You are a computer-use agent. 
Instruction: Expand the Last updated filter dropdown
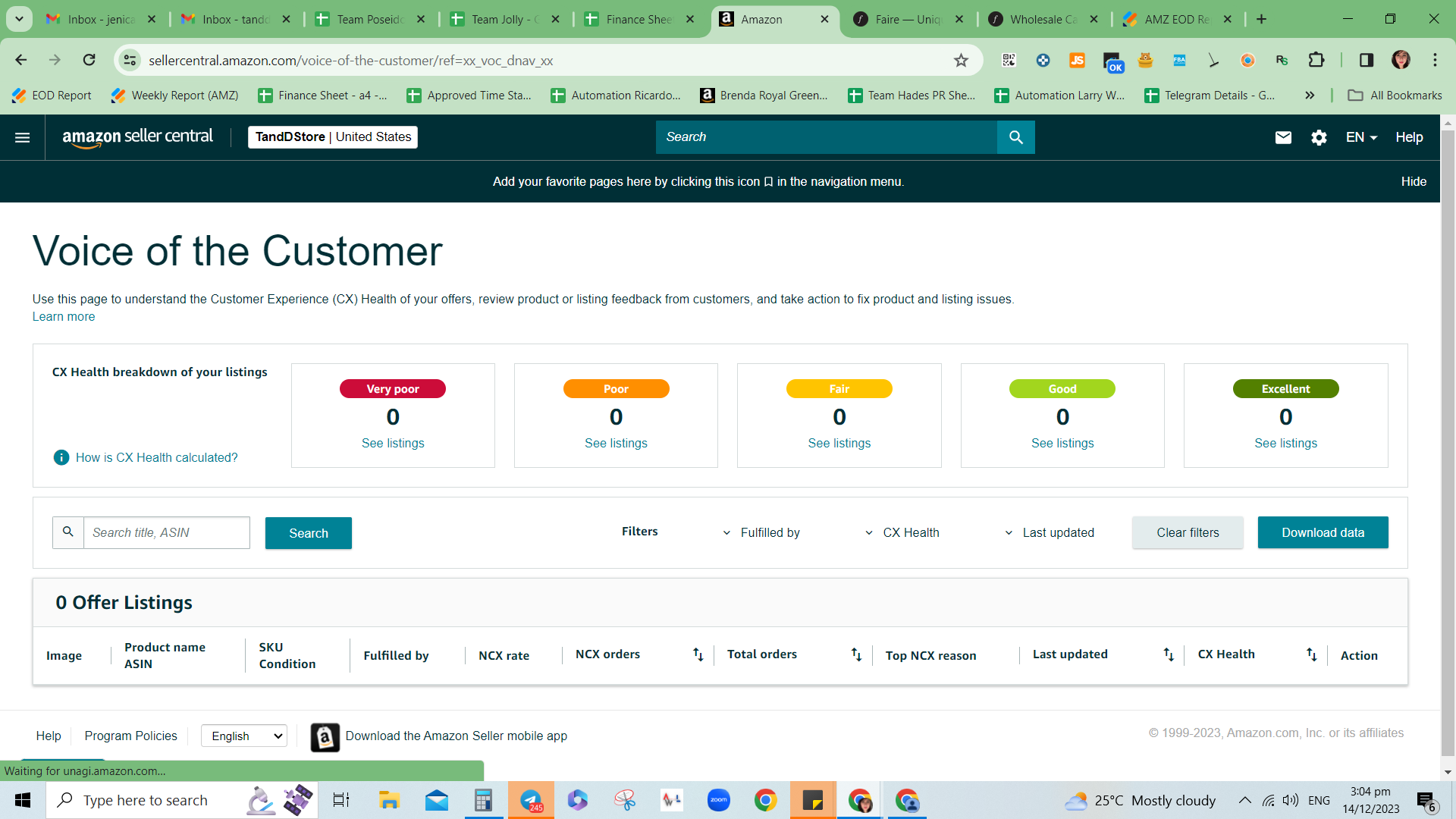[x=1049, y=532]
